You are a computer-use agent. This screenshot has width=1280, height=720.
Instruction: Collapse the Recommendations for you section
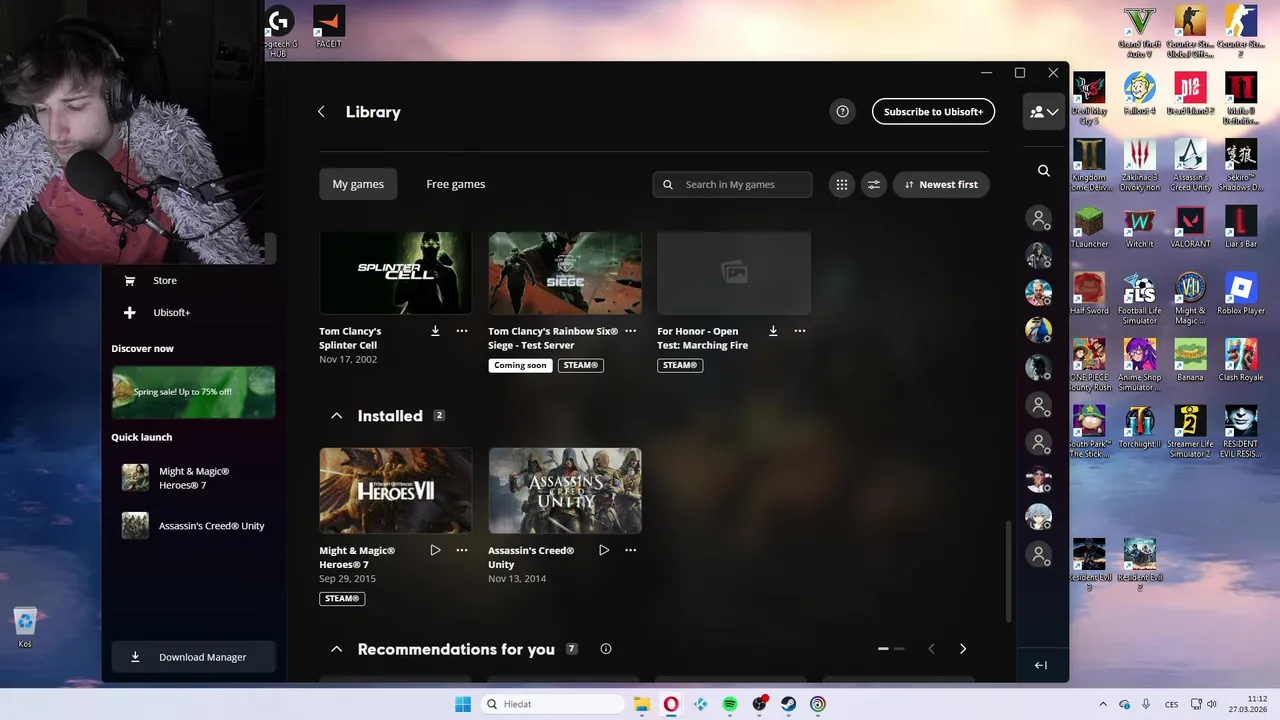tap(337, 649)
